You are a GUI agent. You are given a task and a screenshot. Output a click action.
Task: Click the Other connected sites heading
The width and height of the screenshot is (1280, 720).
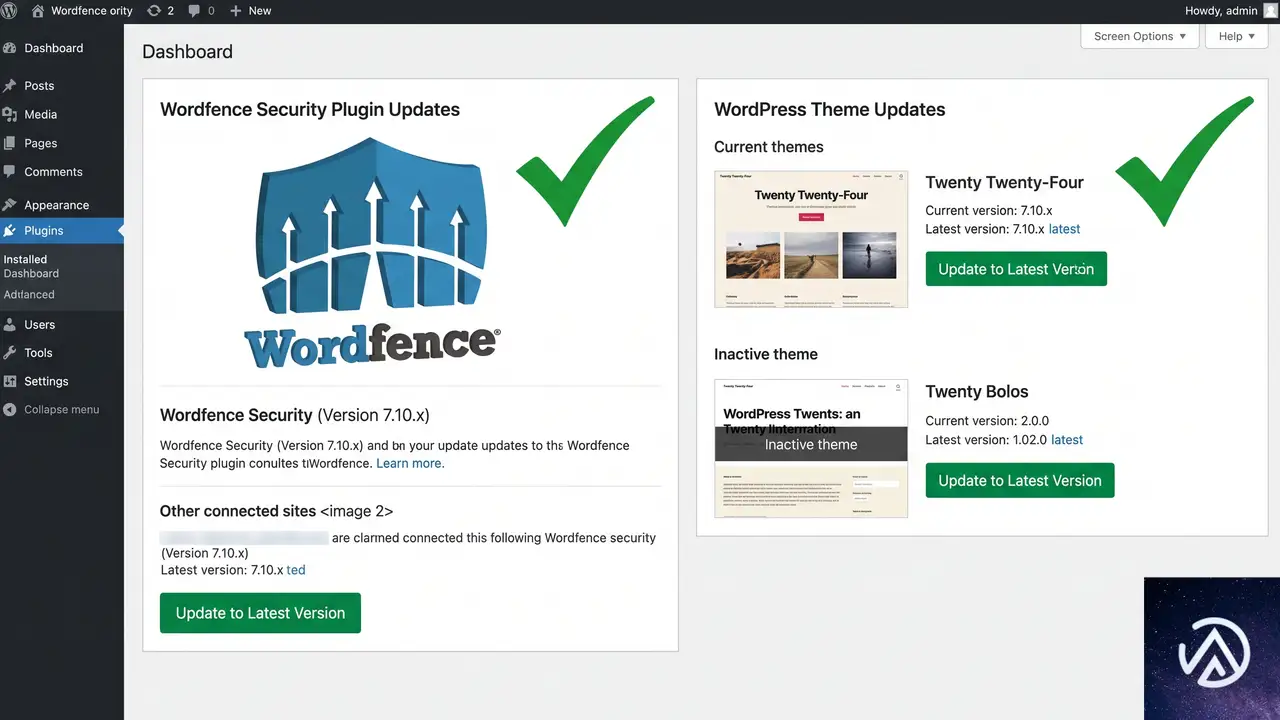(238, 511)
